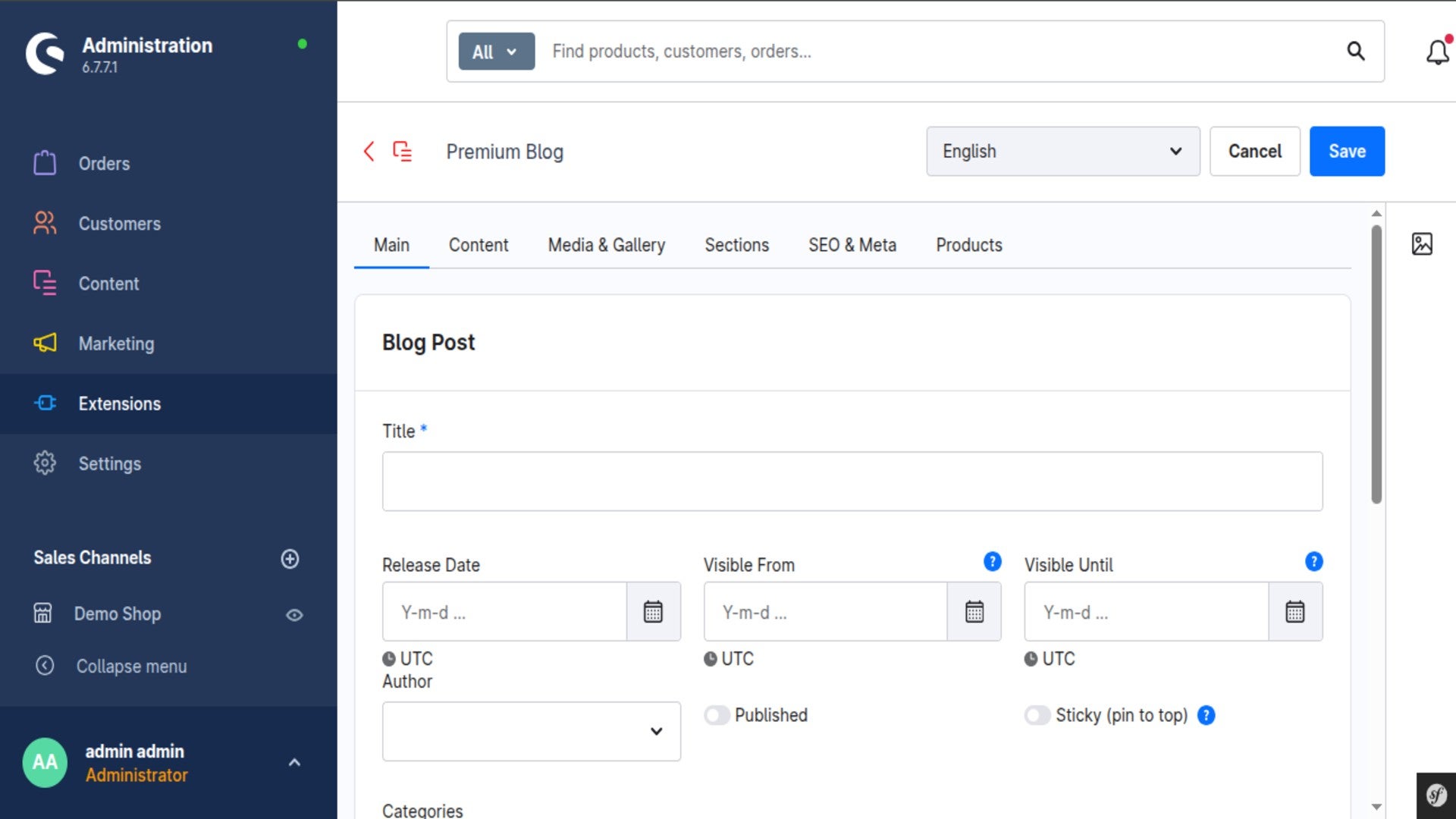Open the All search filter dropdown

click(x=496, y=52)
